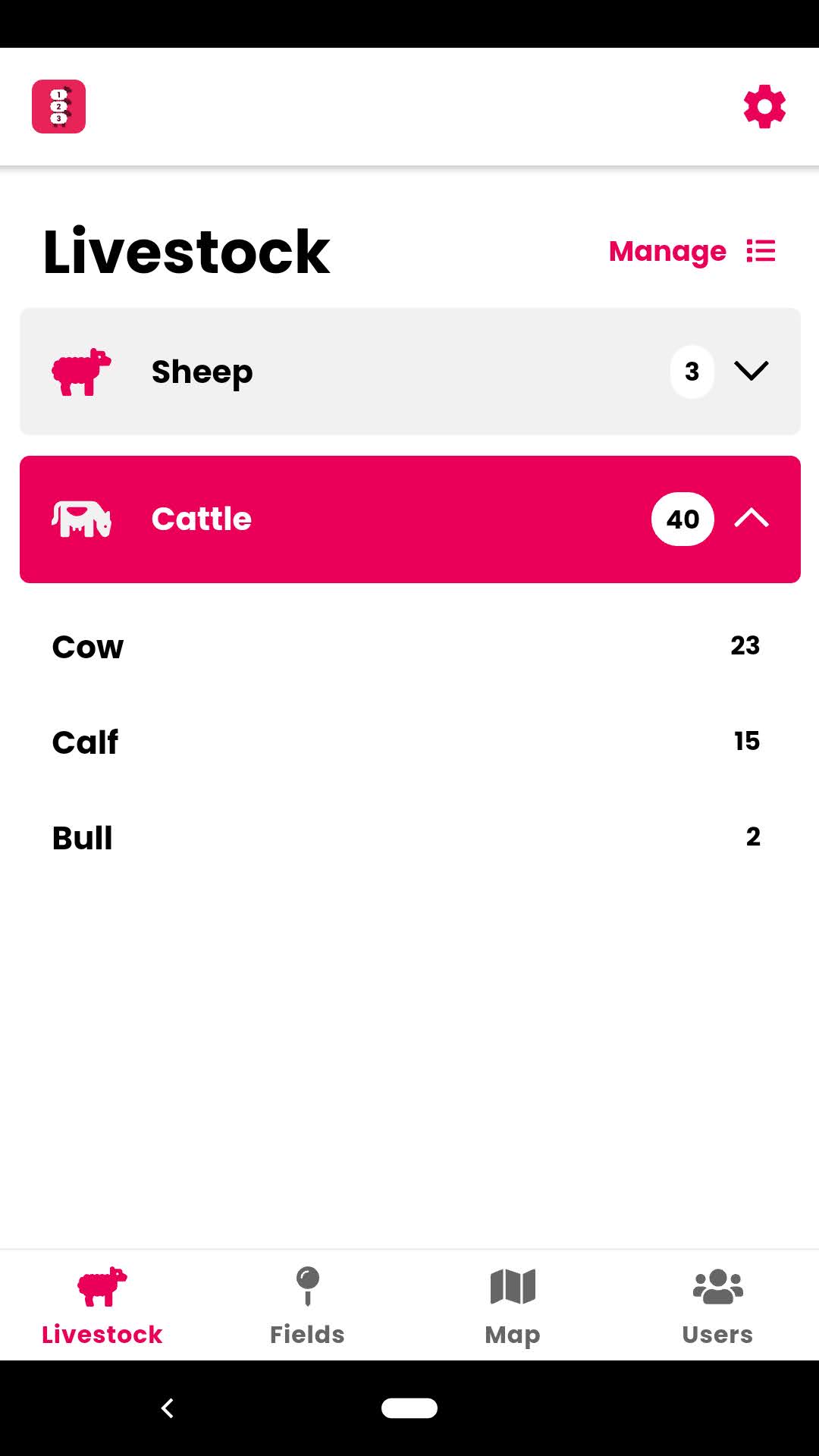Expand the Sheep section chevron
819x1456 pixels.
752,371
